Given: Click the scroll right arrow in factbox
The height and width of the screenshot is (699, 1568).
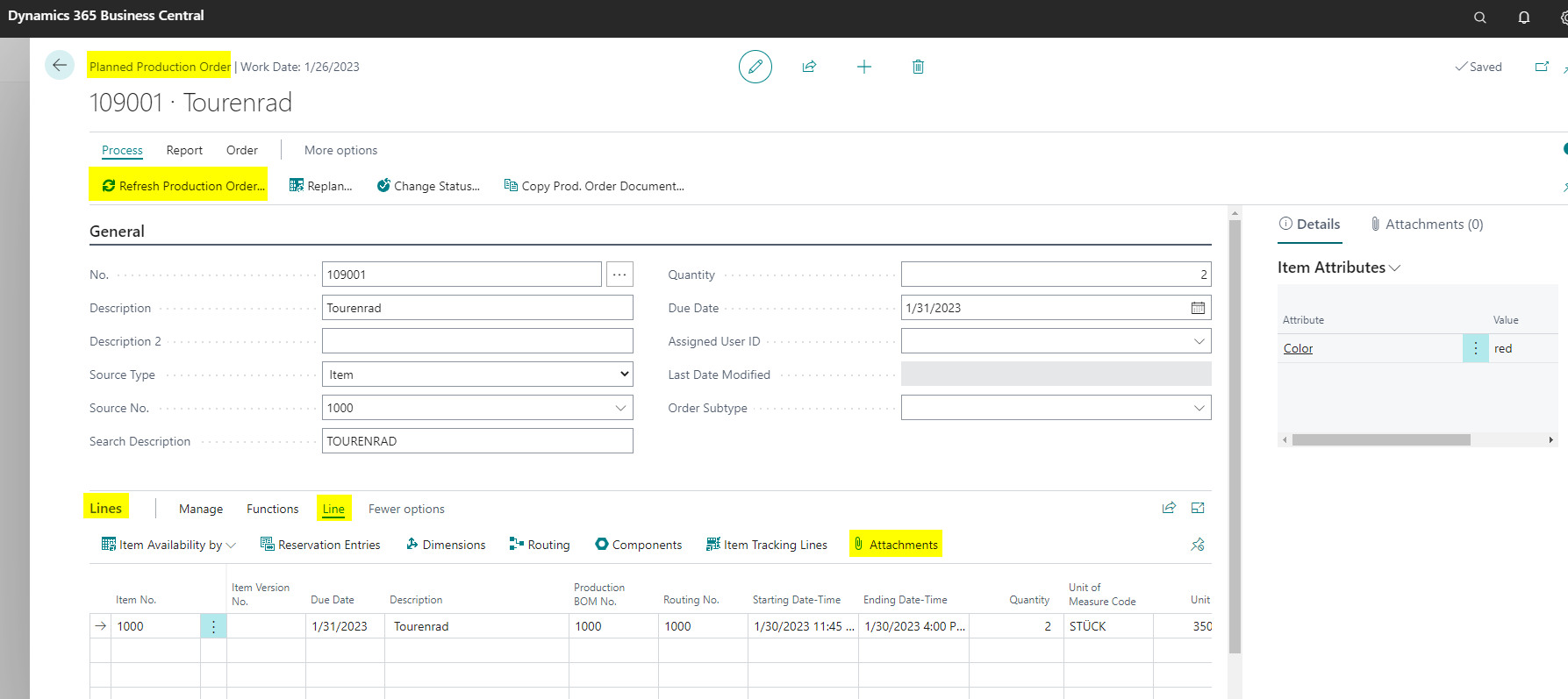Looking at the screenshot, I should click(x=1550, y=440).
